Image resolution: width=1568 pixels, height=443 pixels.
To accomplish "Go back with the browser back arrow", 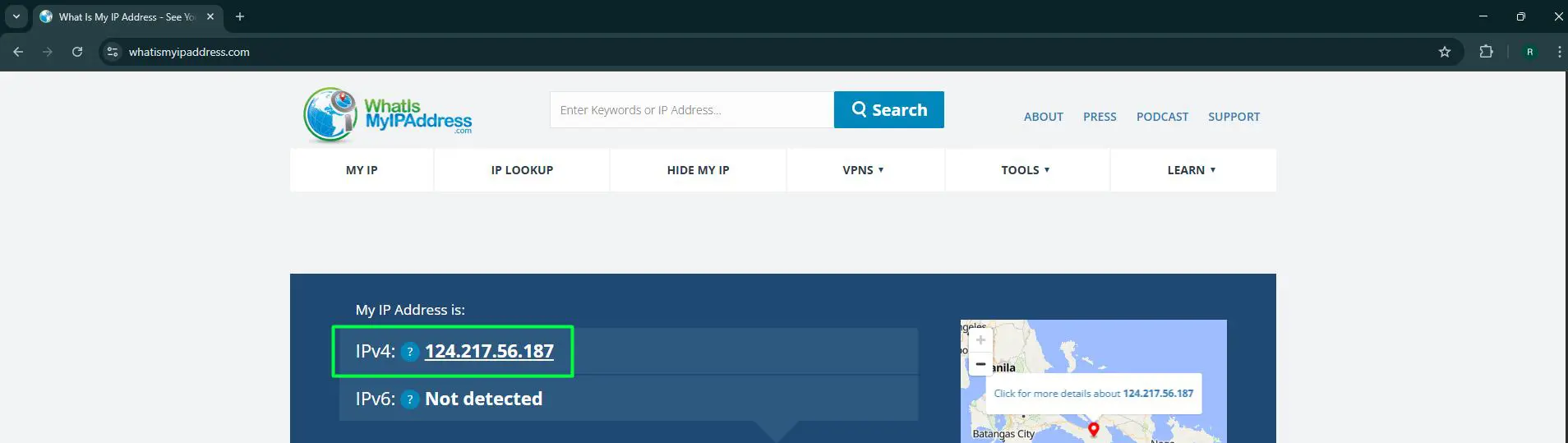I will 18,52.
